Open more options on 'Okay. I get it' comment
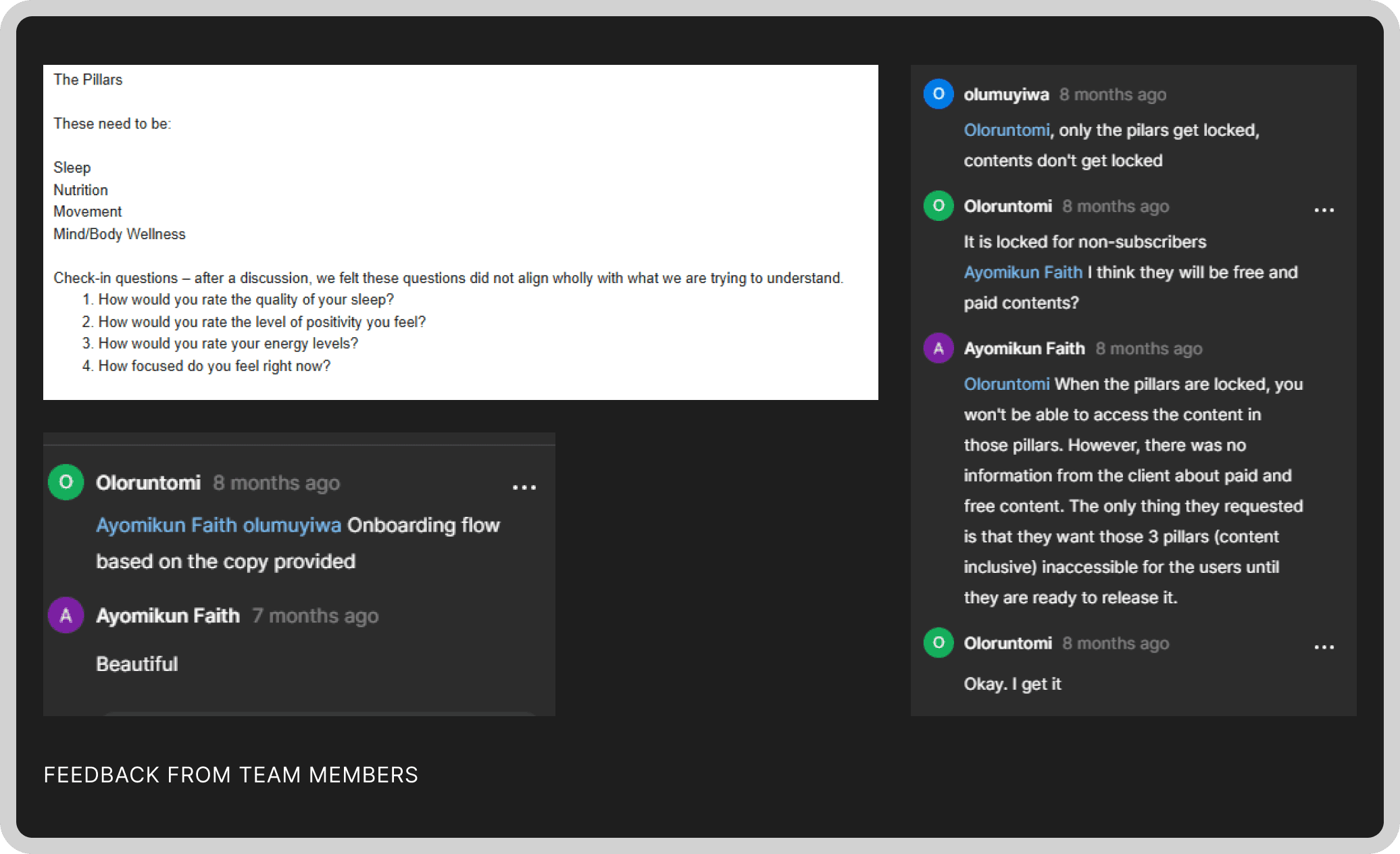 [x=1324, y=647]
